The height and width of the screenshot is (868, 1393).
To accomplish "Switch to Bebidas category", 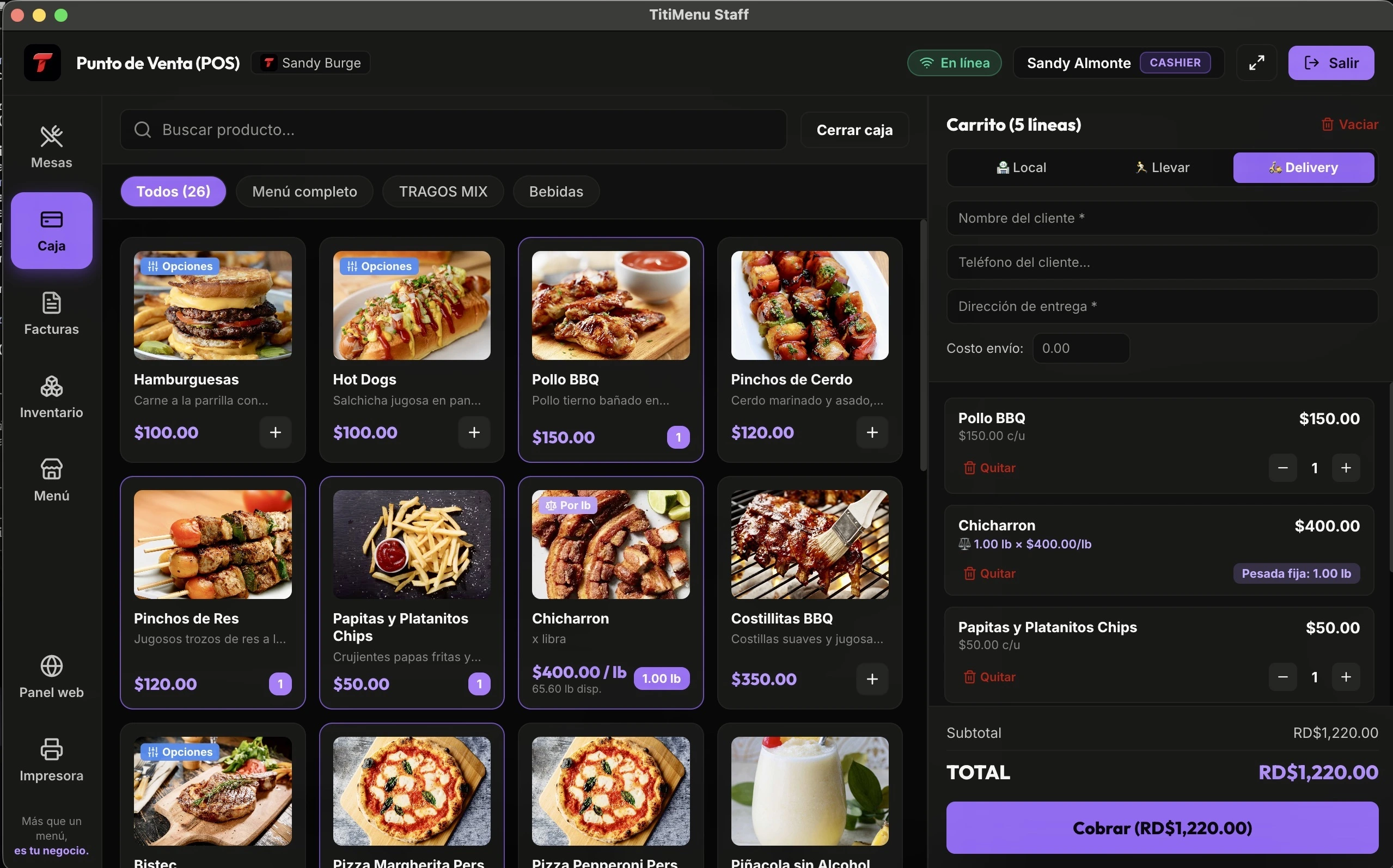I will coord(555,191).
